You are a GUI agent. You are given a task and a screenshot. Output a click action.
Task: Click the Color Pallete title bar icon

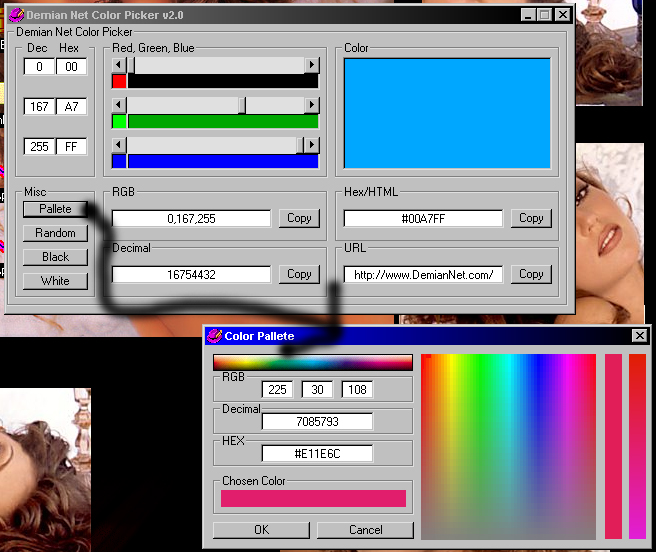pyautogui.click(x=213, y=336)
